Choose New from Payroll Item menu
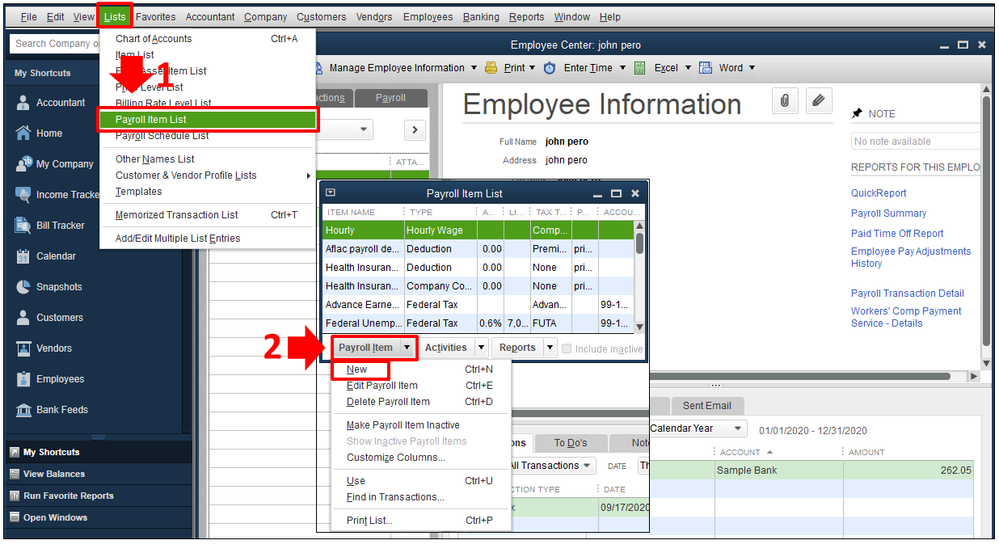This screenshot has height=545, width=999. click(x=357, y=370)
